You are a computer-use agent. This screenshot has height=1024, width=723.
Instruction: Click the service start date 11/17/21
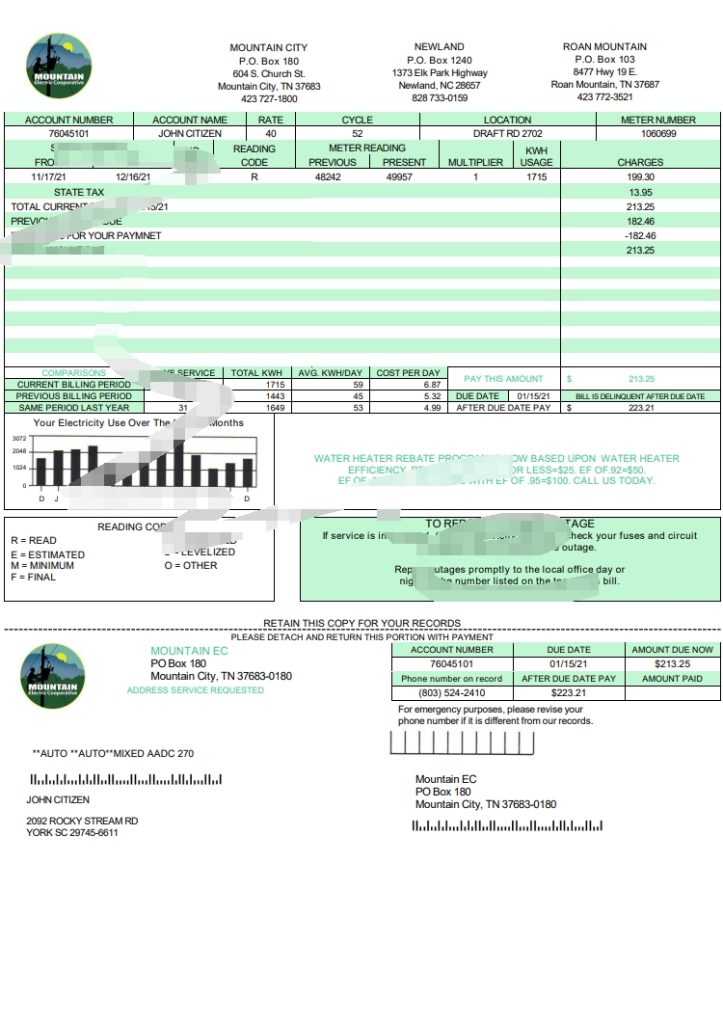click(x=48, y=177)
